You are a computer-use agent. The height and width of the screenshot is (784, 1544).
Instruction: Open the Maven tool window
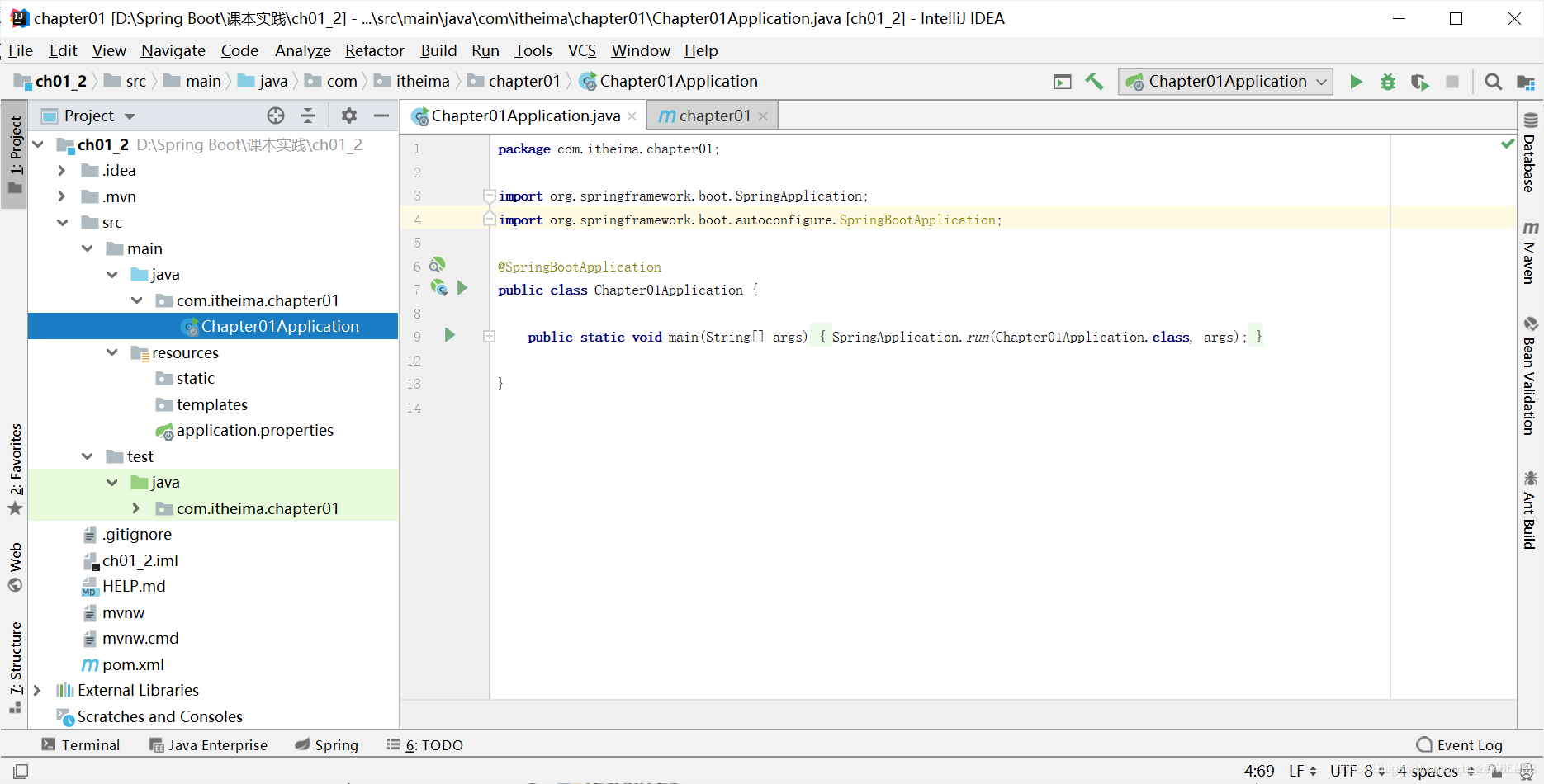click(1530, 253)
